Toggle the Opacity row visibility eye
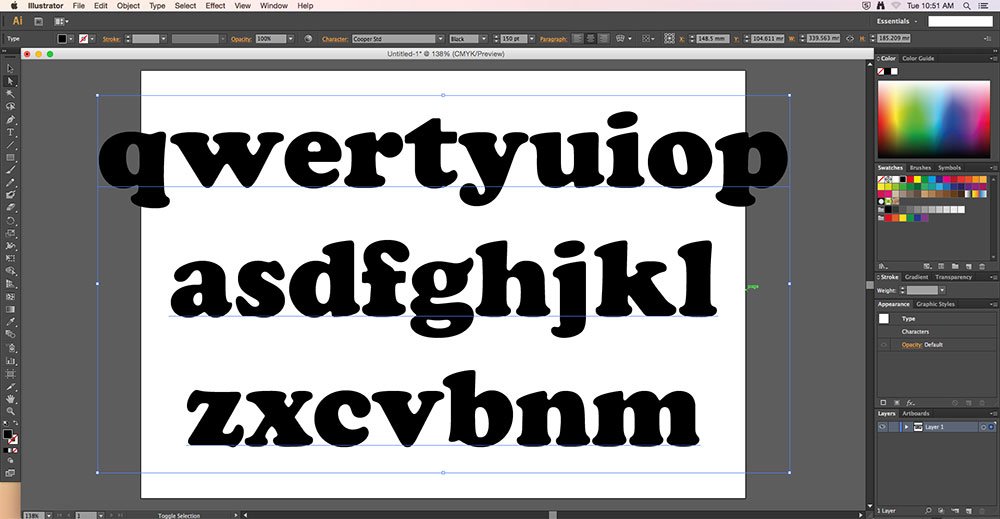 pyautogui.click(x=884, y=345)
